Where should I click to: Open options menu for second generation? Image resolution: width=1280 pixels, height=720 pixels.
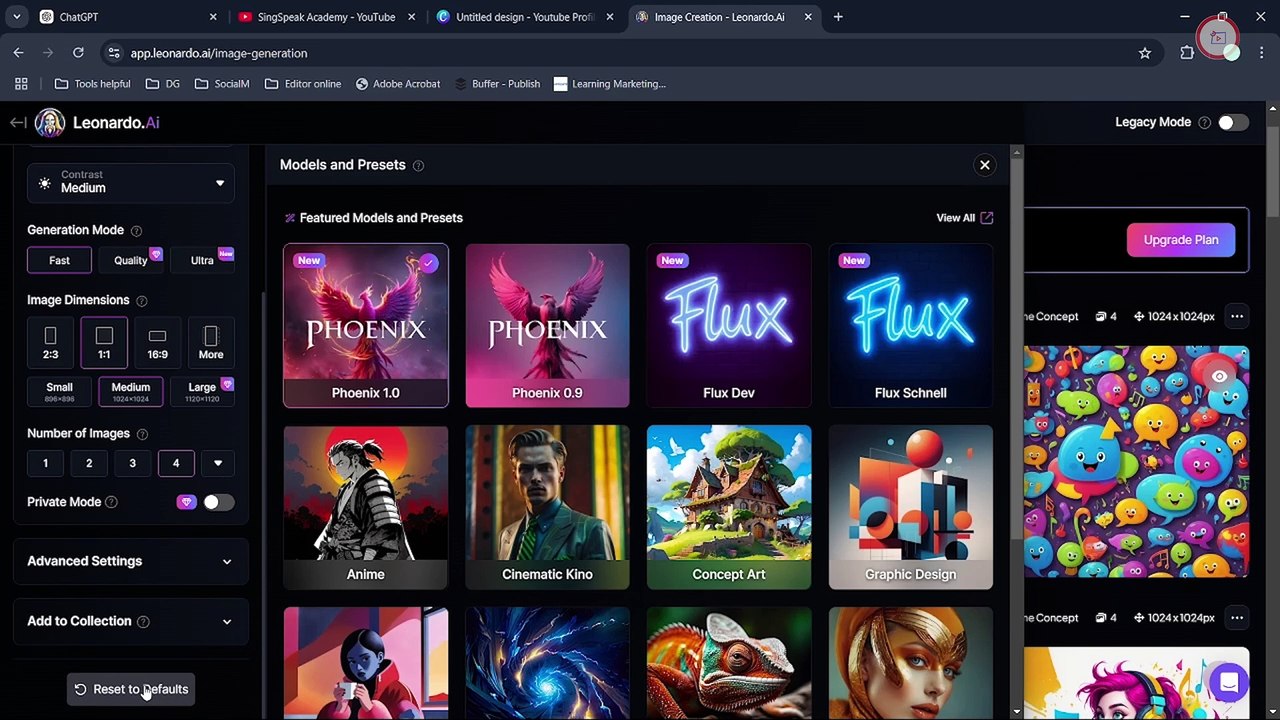[x=1237, y=617]
